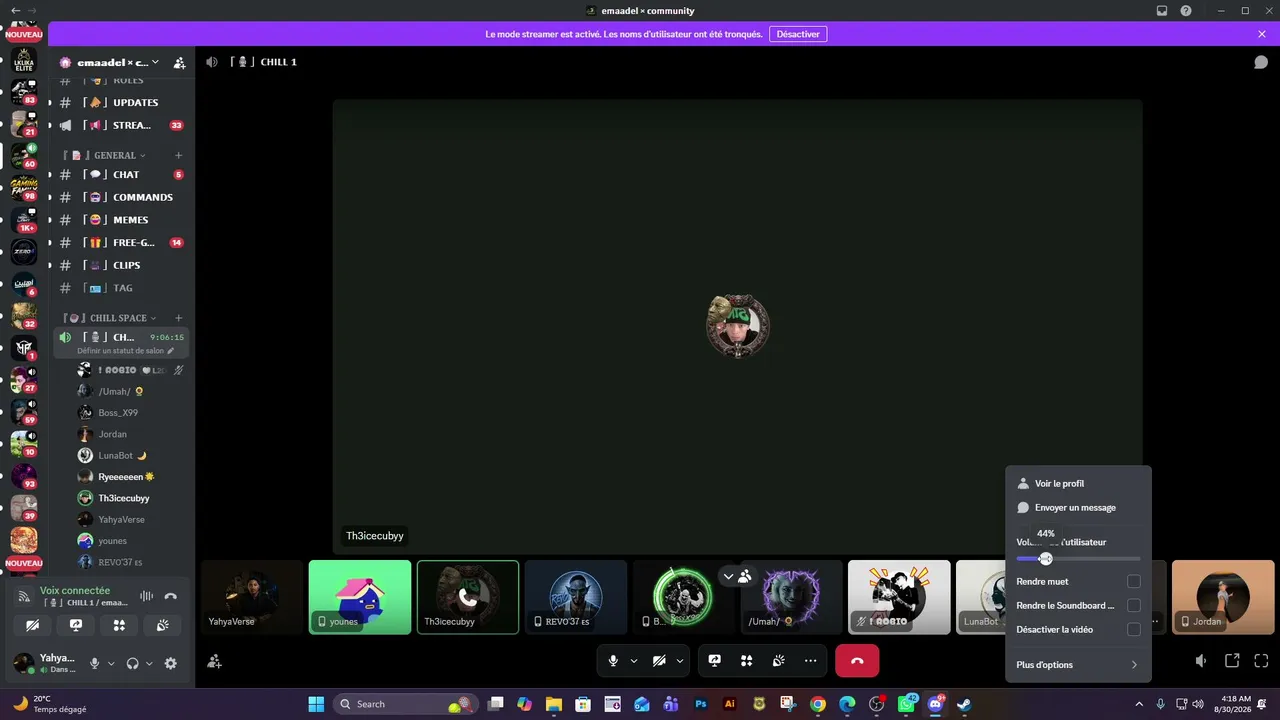Open the LKLIKA ELITE server icon

click(x=24, y=61)
